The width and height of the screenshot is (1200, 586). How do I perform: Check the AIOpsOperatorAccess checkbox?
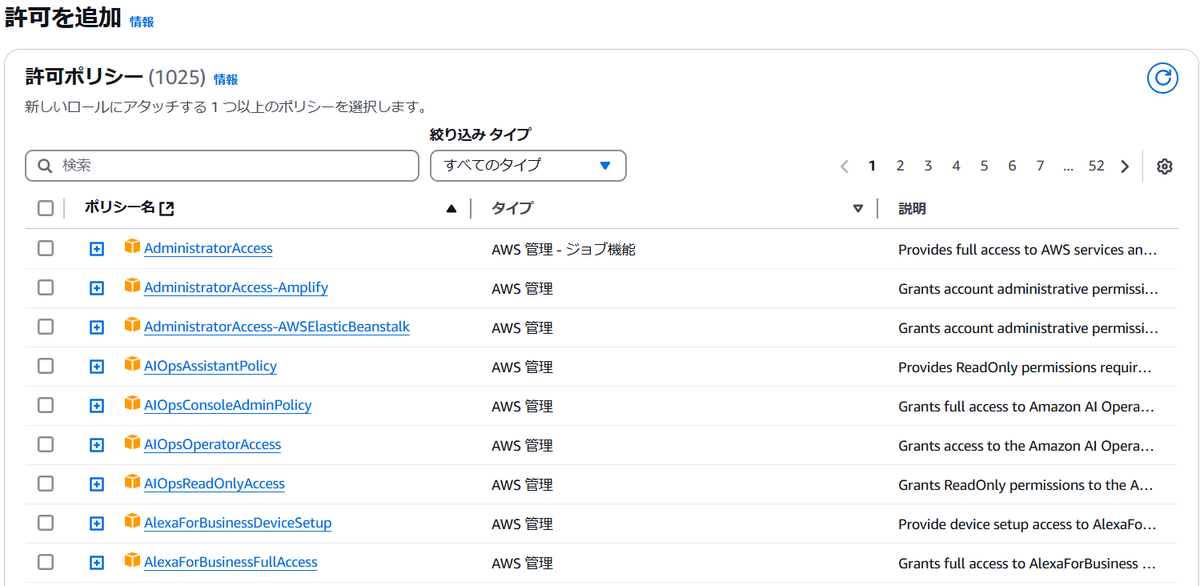pyautogui.click(x=45, y=444)
